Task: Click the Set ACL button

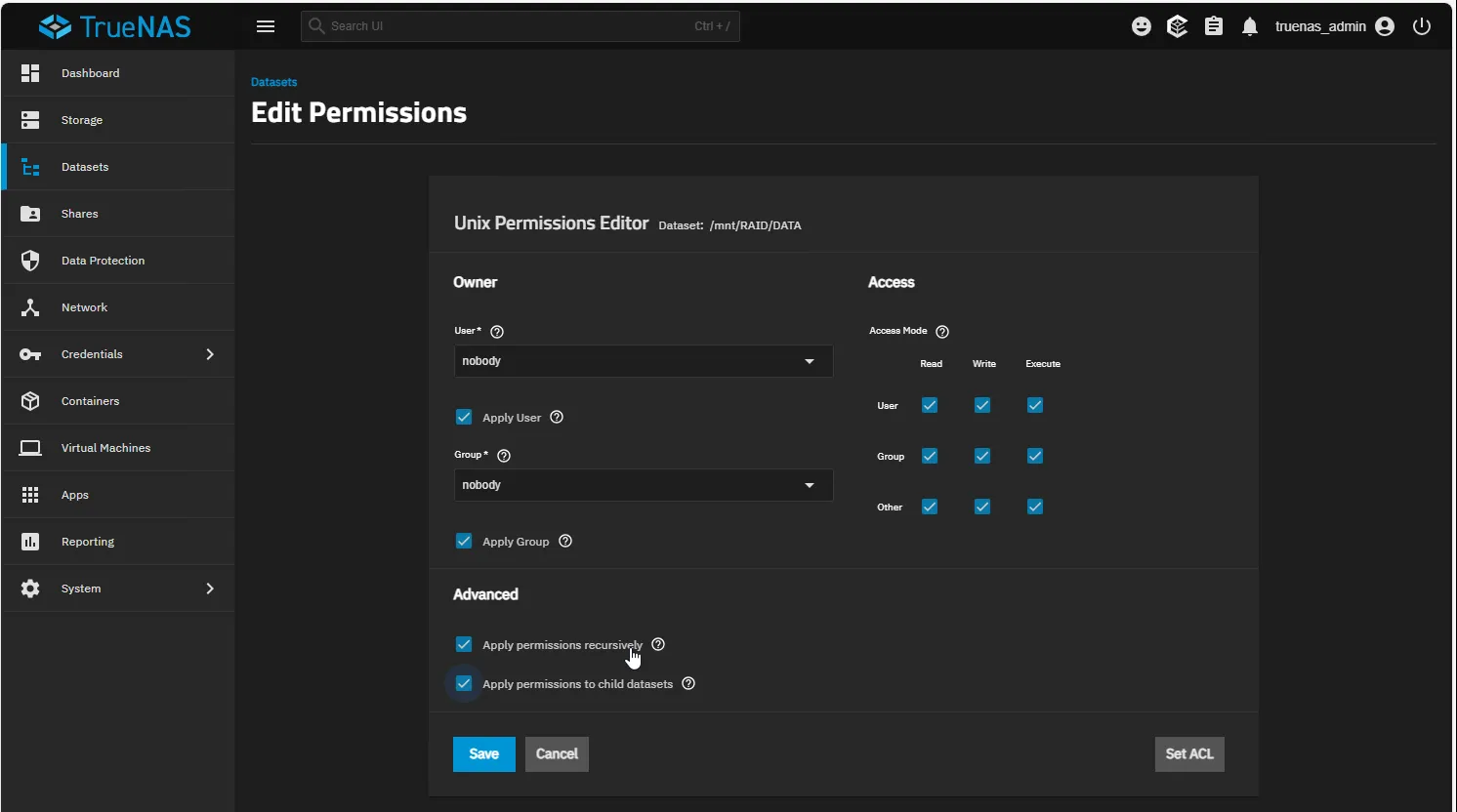Action: pyautogui.click(x=1189, y=754)
